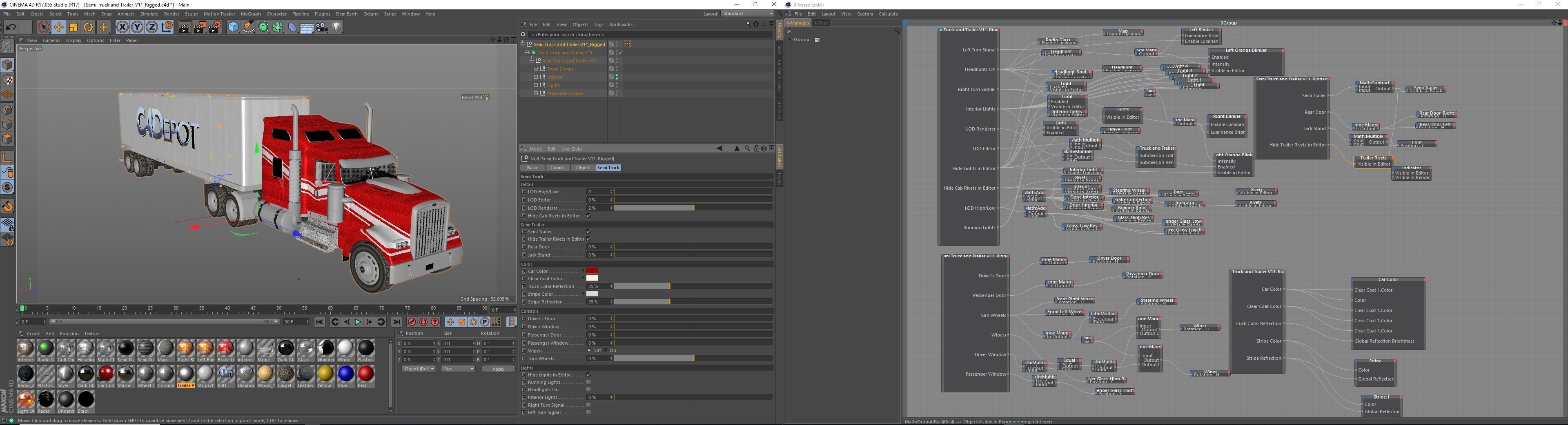Uncheck the Semi Trailer checkbox
This screenshot has width=1568, height=425.
588,232
